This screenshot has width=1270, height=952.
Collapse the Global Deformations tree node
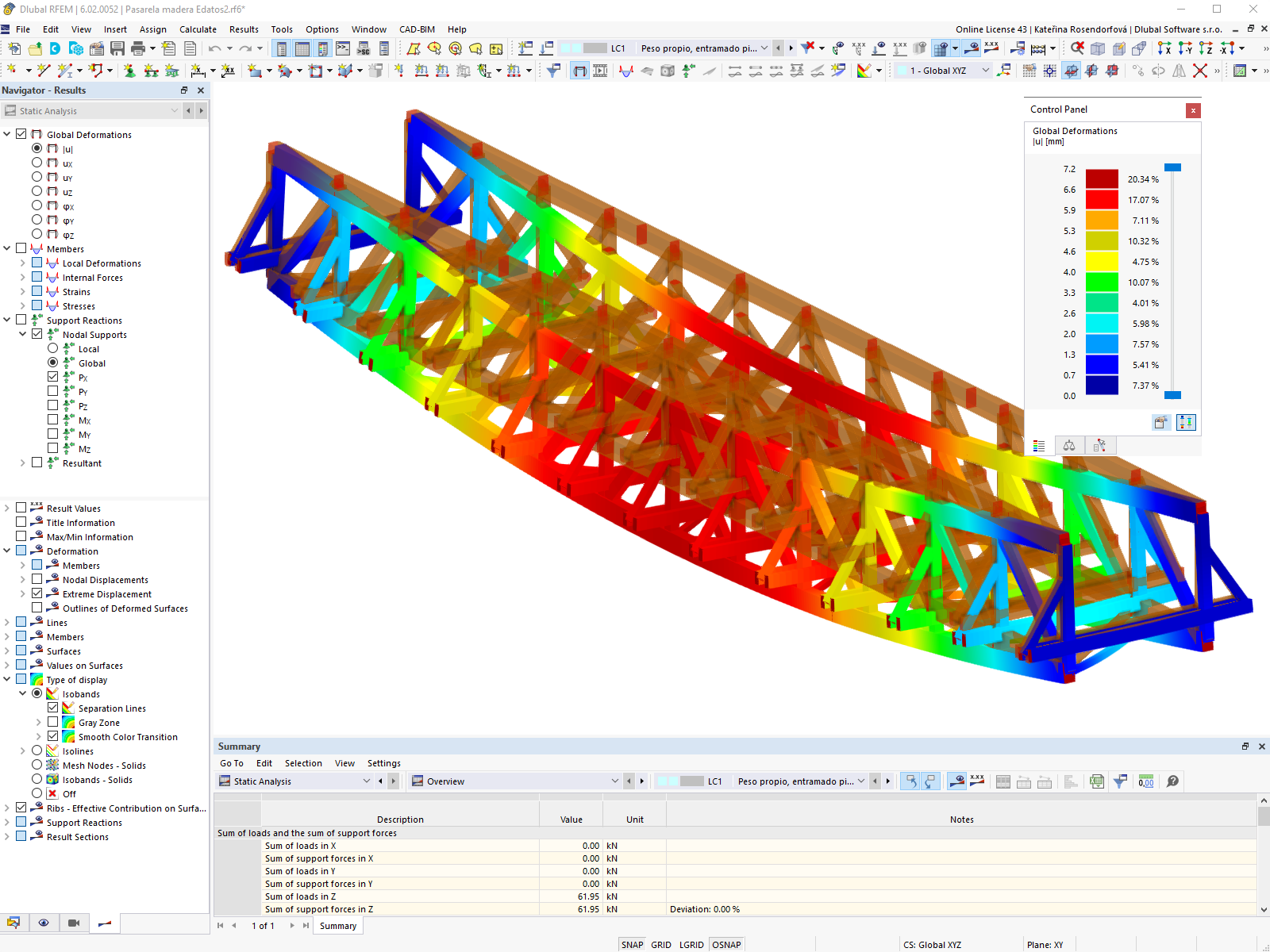[7, 134]
